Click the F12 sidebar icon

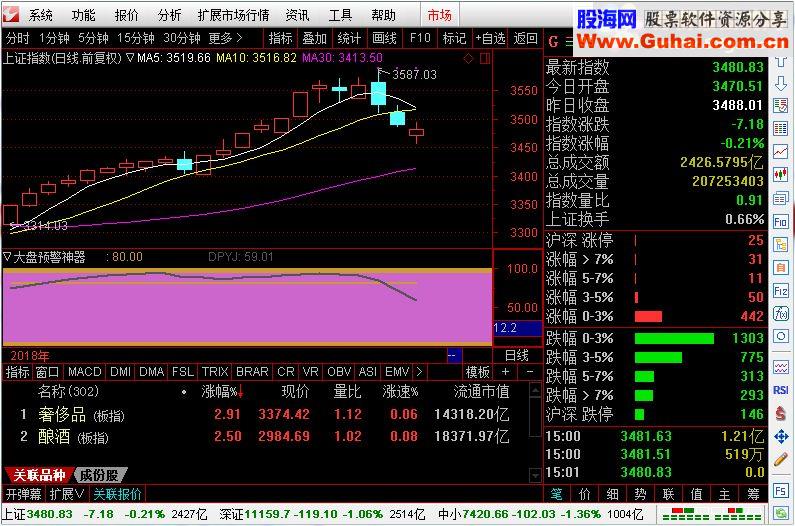[781, 290]
